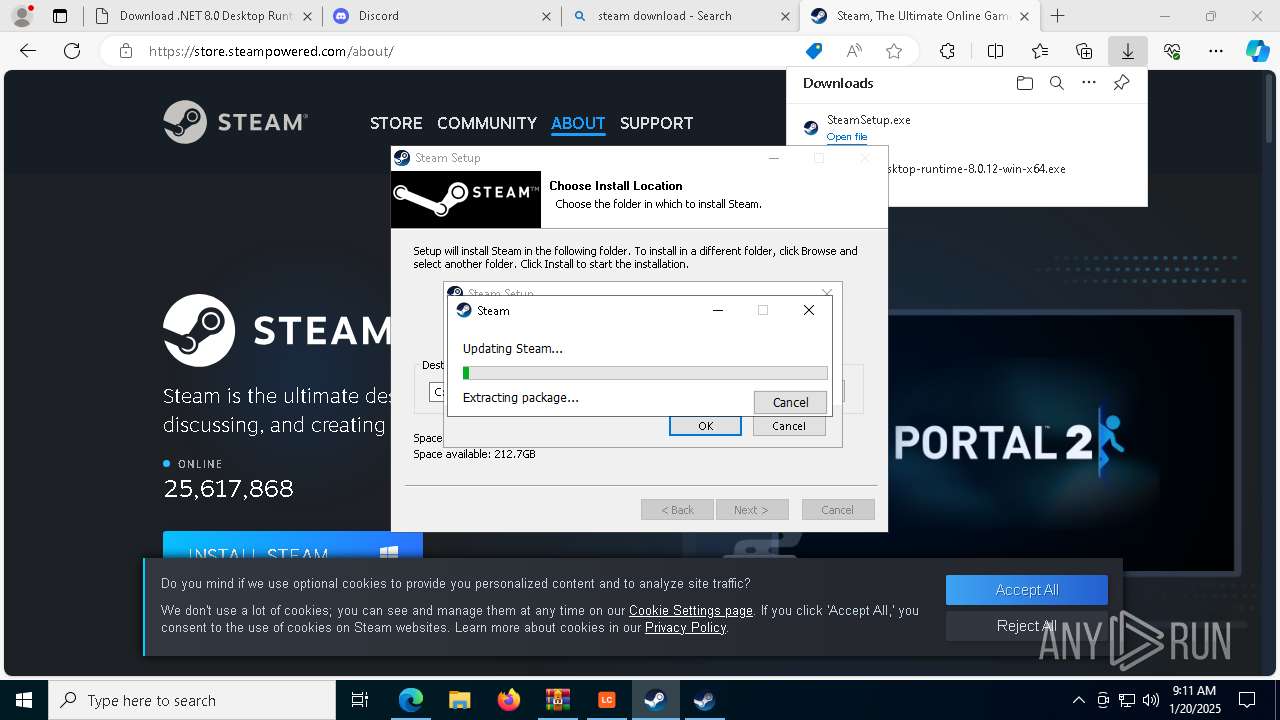View site information lock icon

(125, 51)
